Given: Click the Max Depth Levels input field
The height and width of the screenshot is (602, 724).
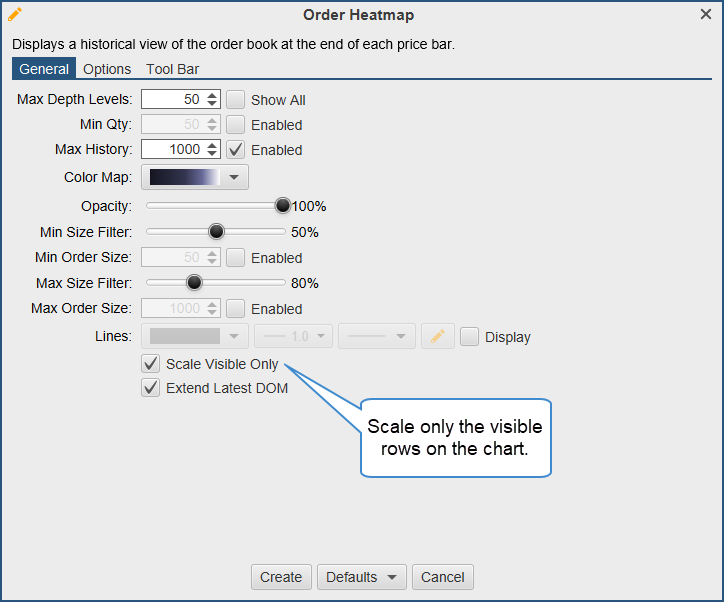Looking at the screenshot, I should click(172, 100).
